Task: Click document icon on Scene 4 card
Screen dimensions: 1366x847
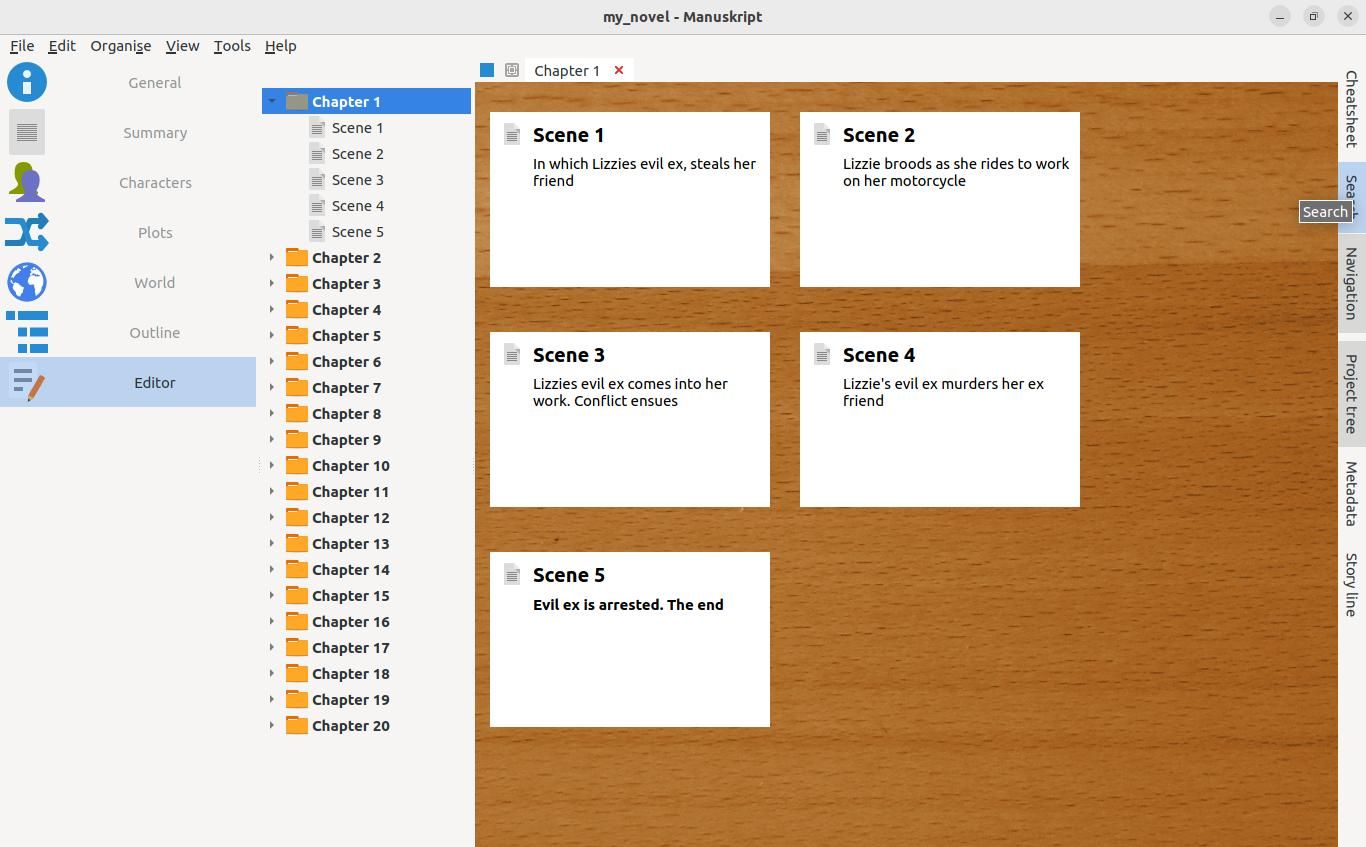Action: tap(822, 354)
